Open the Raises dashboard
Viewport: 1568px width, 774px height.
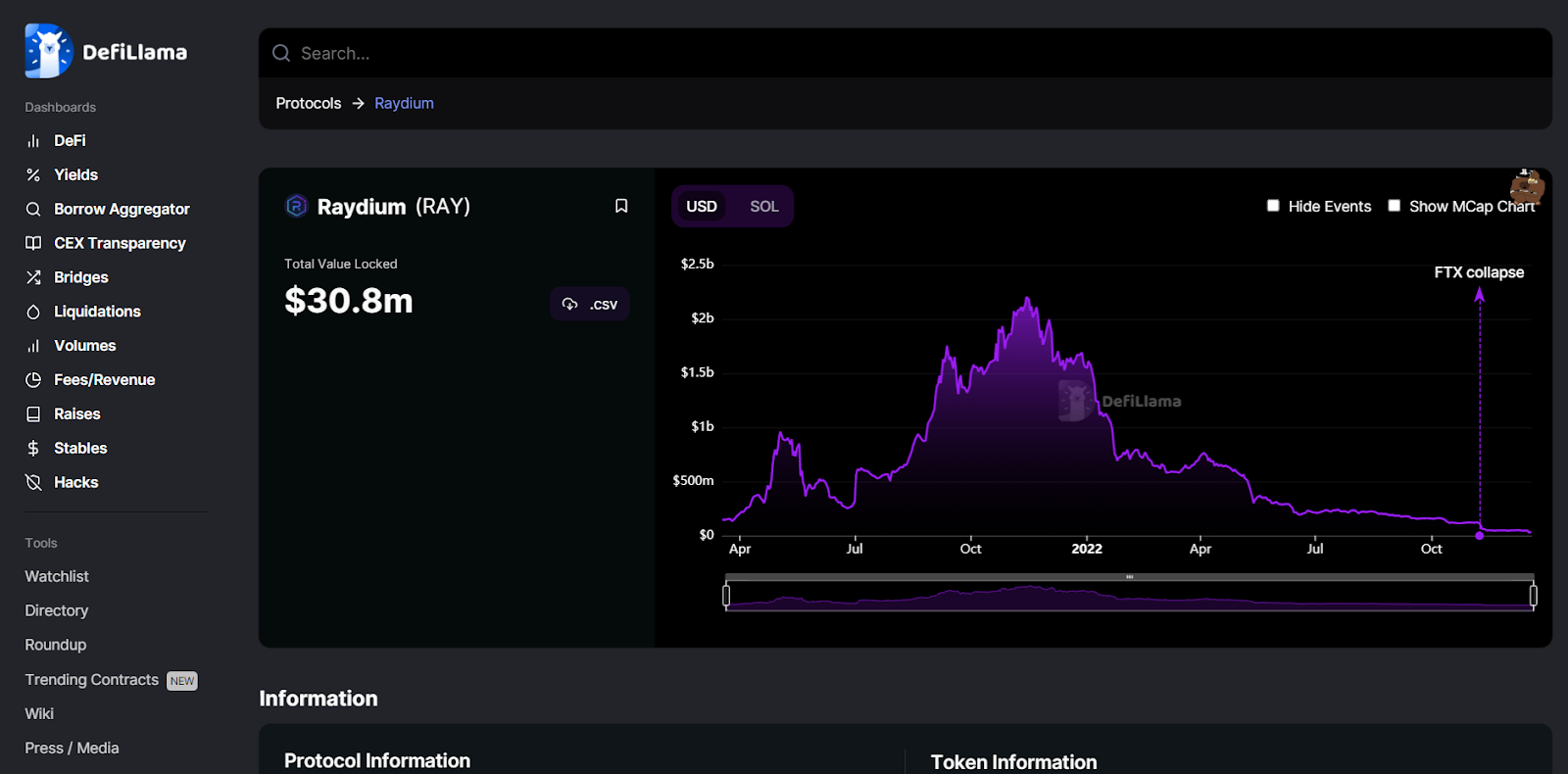77,414
